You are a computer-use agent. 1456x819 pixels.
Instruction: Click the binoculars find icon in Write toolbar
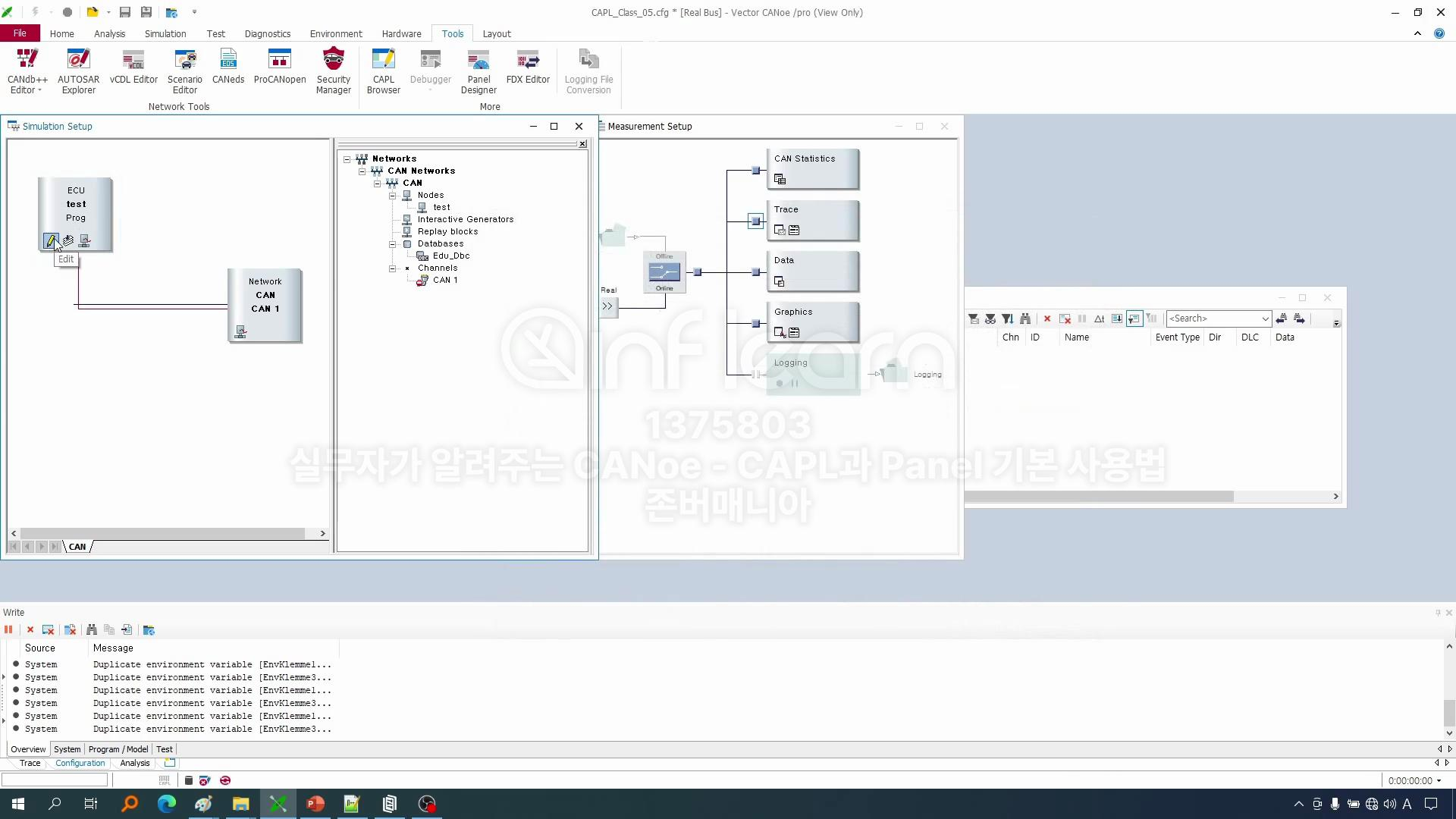tap(92, 629)
